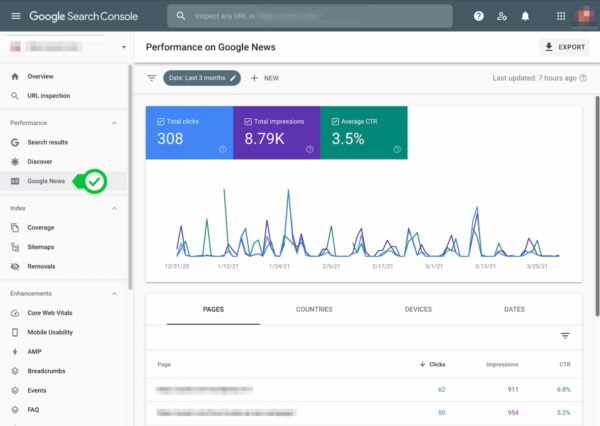This screenshot has width=600, height=426.
Task: Click the filter rows icon above table
Action: coord(565,336)
